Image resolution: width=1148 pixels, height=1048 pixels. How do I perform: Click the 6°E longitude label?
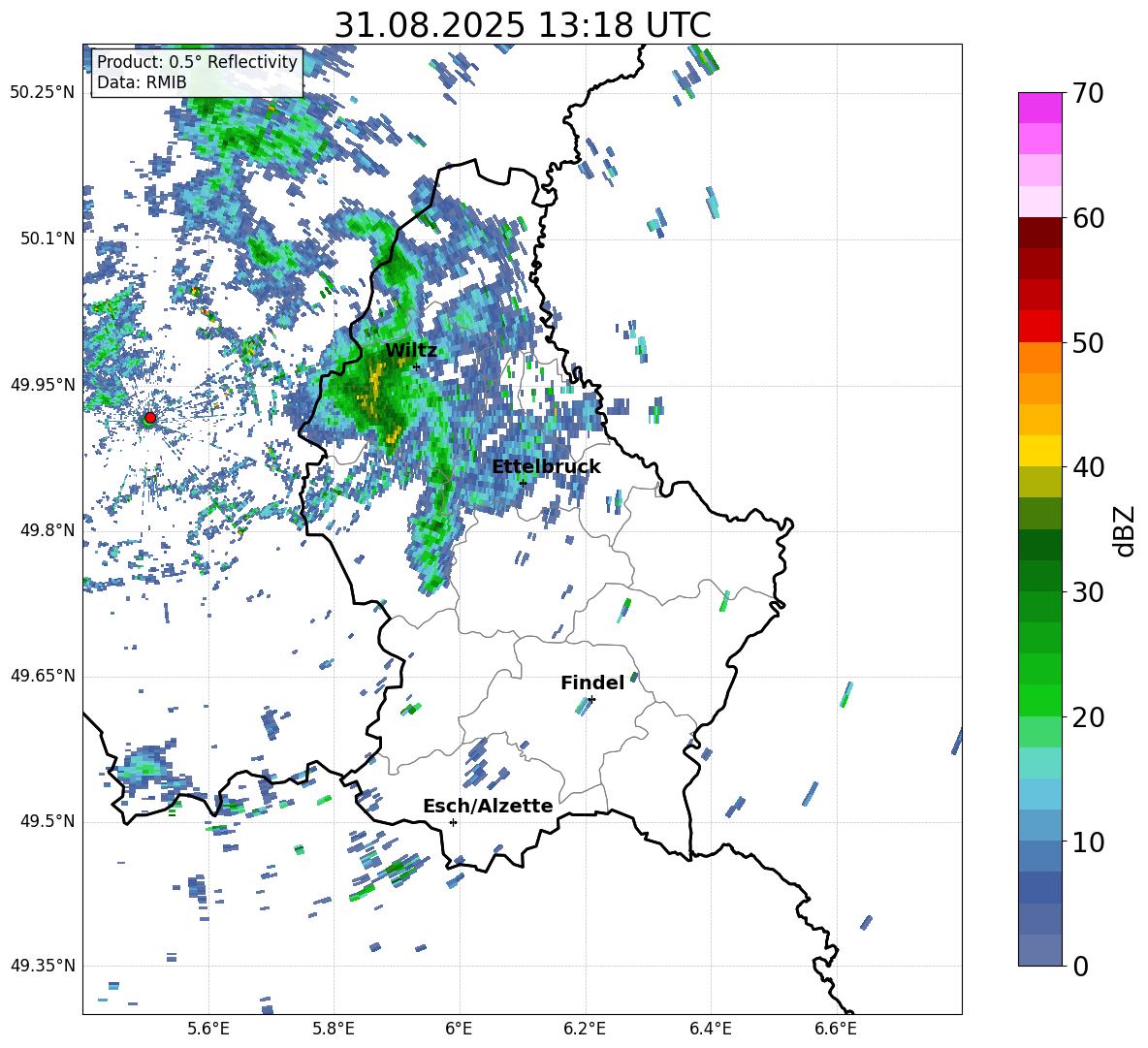point(459,1030)
